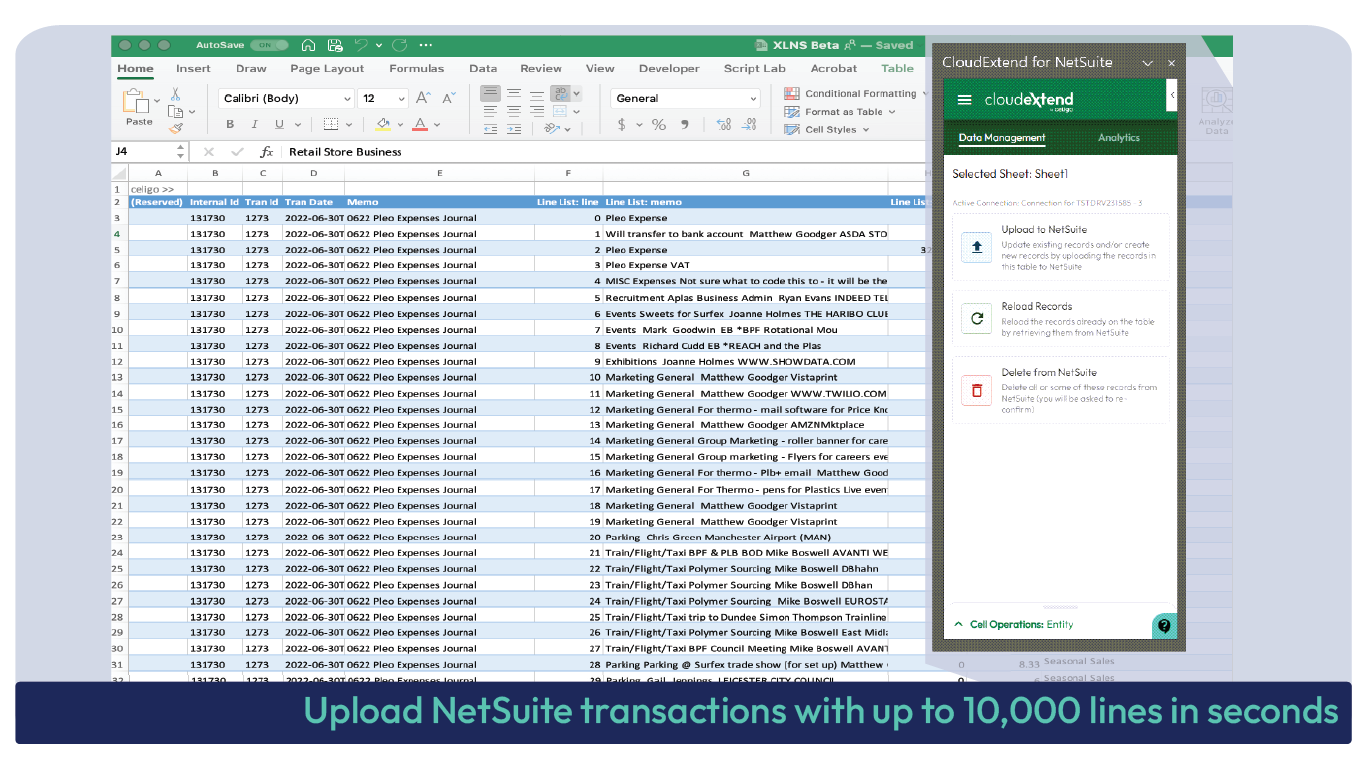
Task: Click the Paste clipboard icon
Action: pyautogui.click(x=135, y=101)
